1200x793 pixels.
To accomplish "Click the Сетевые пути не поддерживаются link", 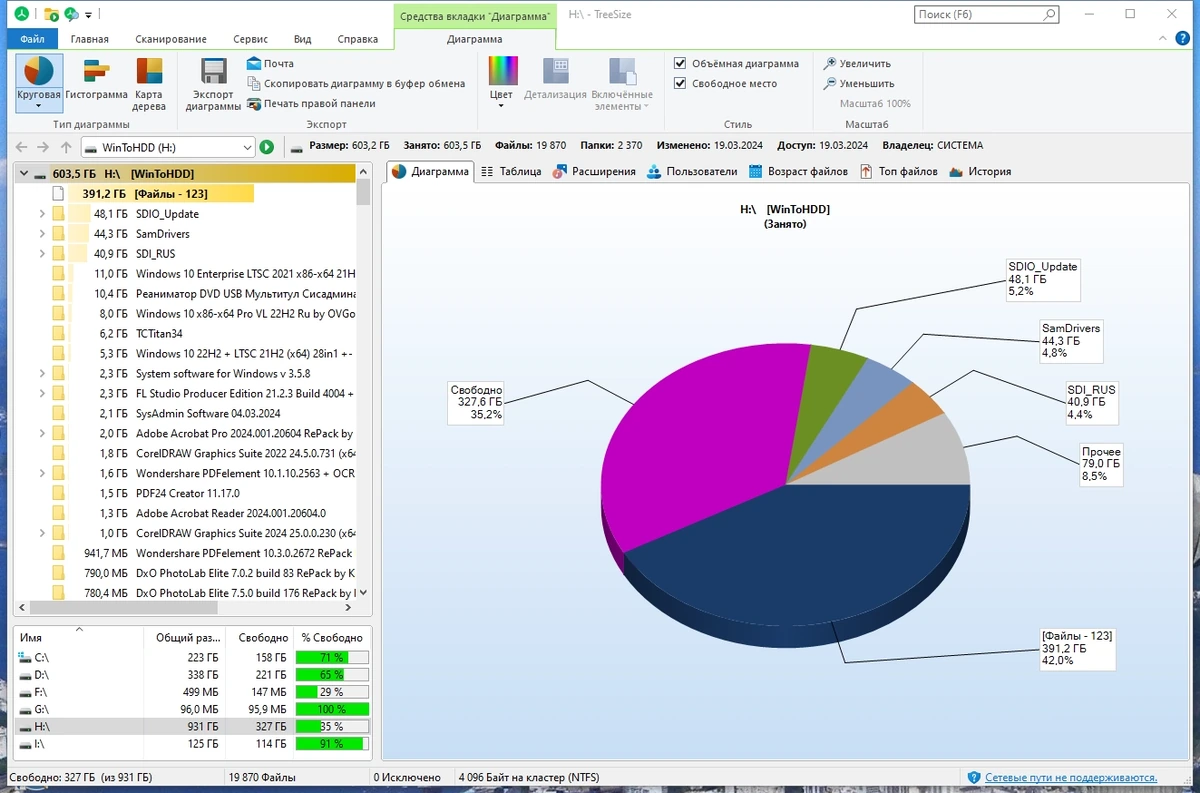I will pos(1071,777).
